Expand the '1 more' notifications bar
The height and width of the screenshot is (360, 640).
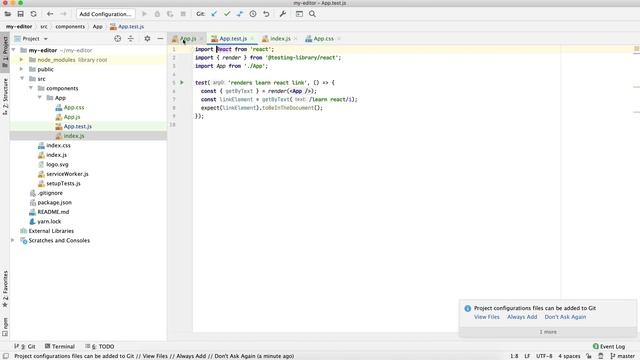[x=548, y=332]
